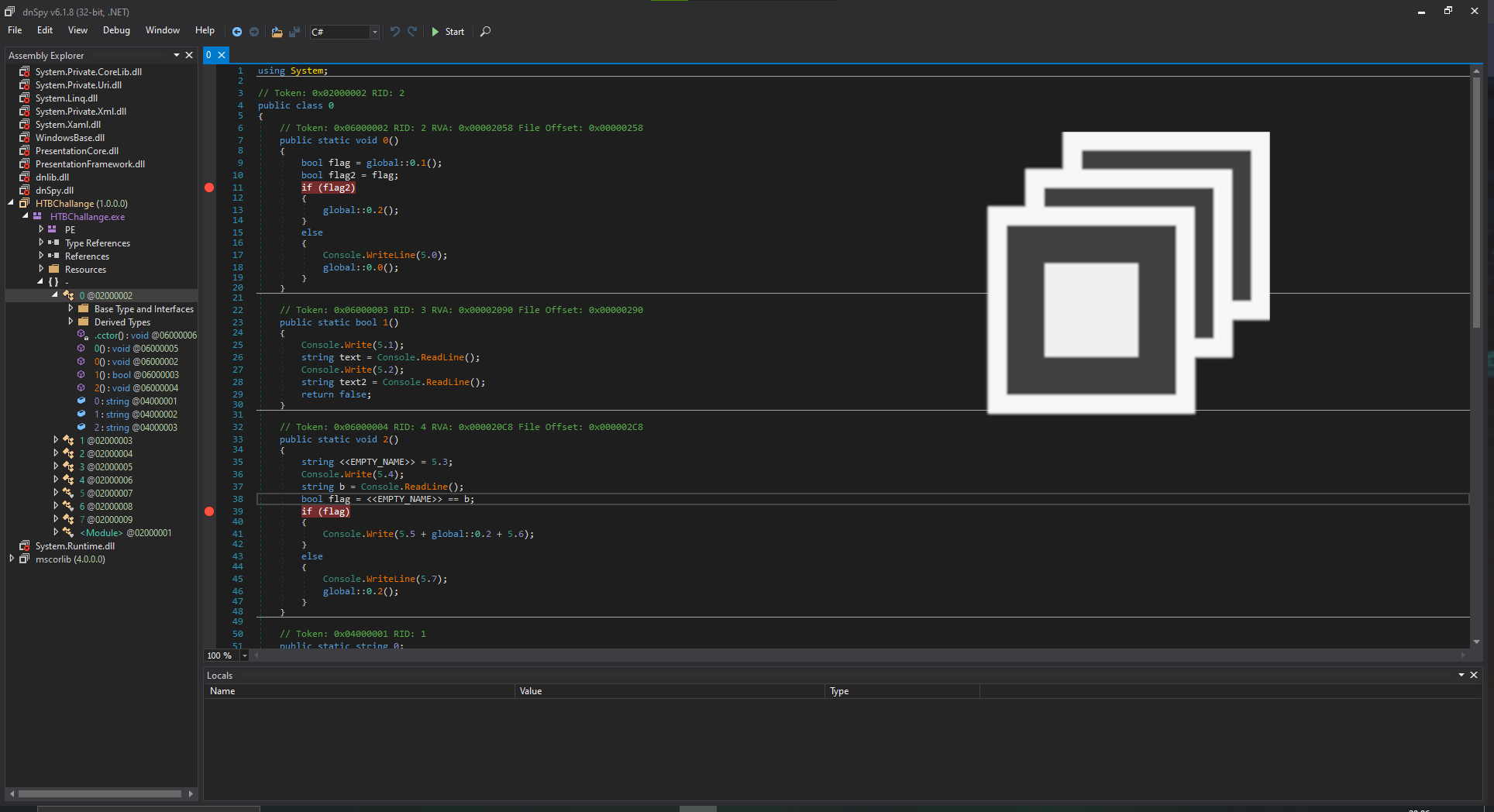Select the .cctor() method in tree
Viewport: 1494px width, 812px height.
pos(108,335)
